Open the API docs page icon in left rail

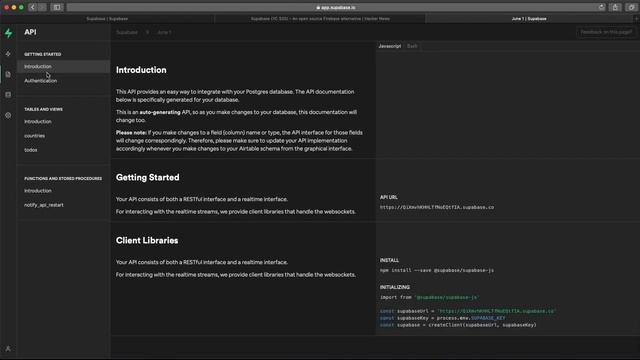click(8, 74)
